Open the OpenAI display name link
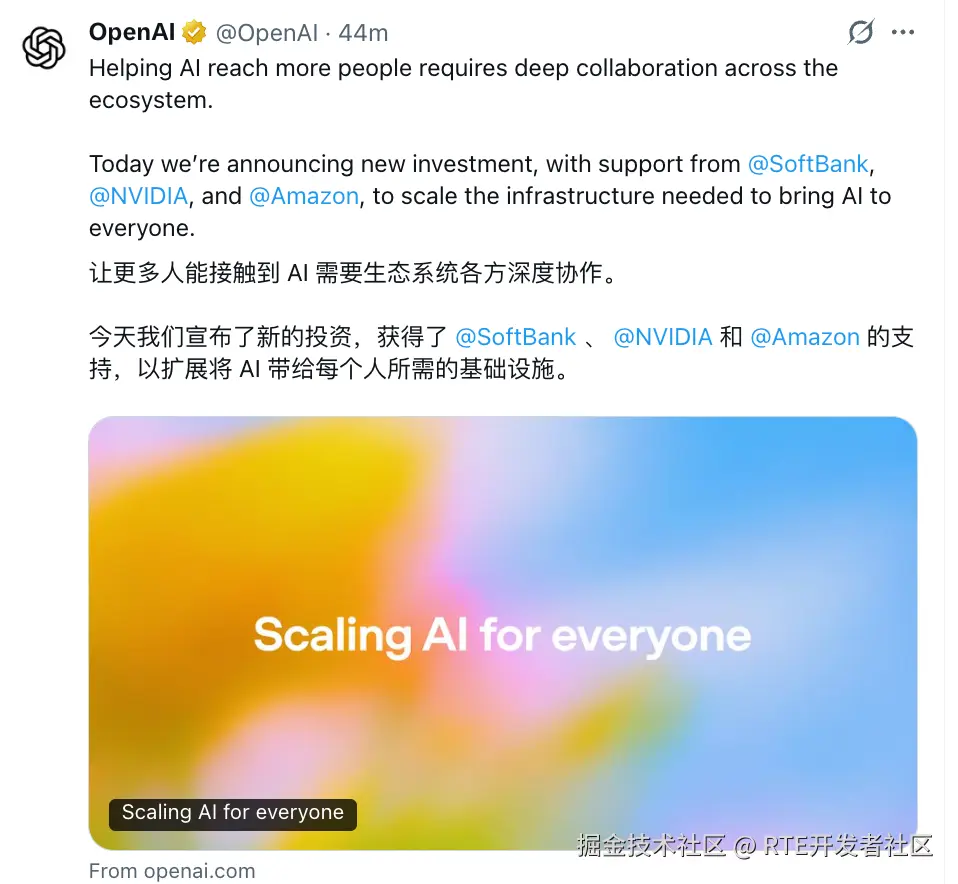The width and height of the screenshot is (958, 884). point(132,32)
